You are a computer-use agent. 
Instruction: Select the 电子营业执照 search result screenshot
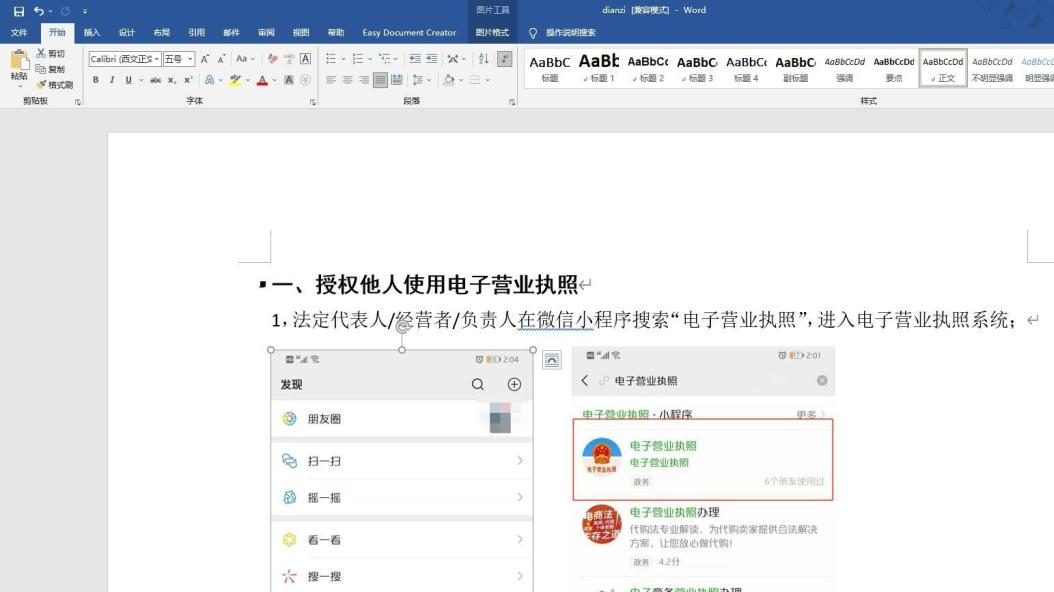[703, 469]
